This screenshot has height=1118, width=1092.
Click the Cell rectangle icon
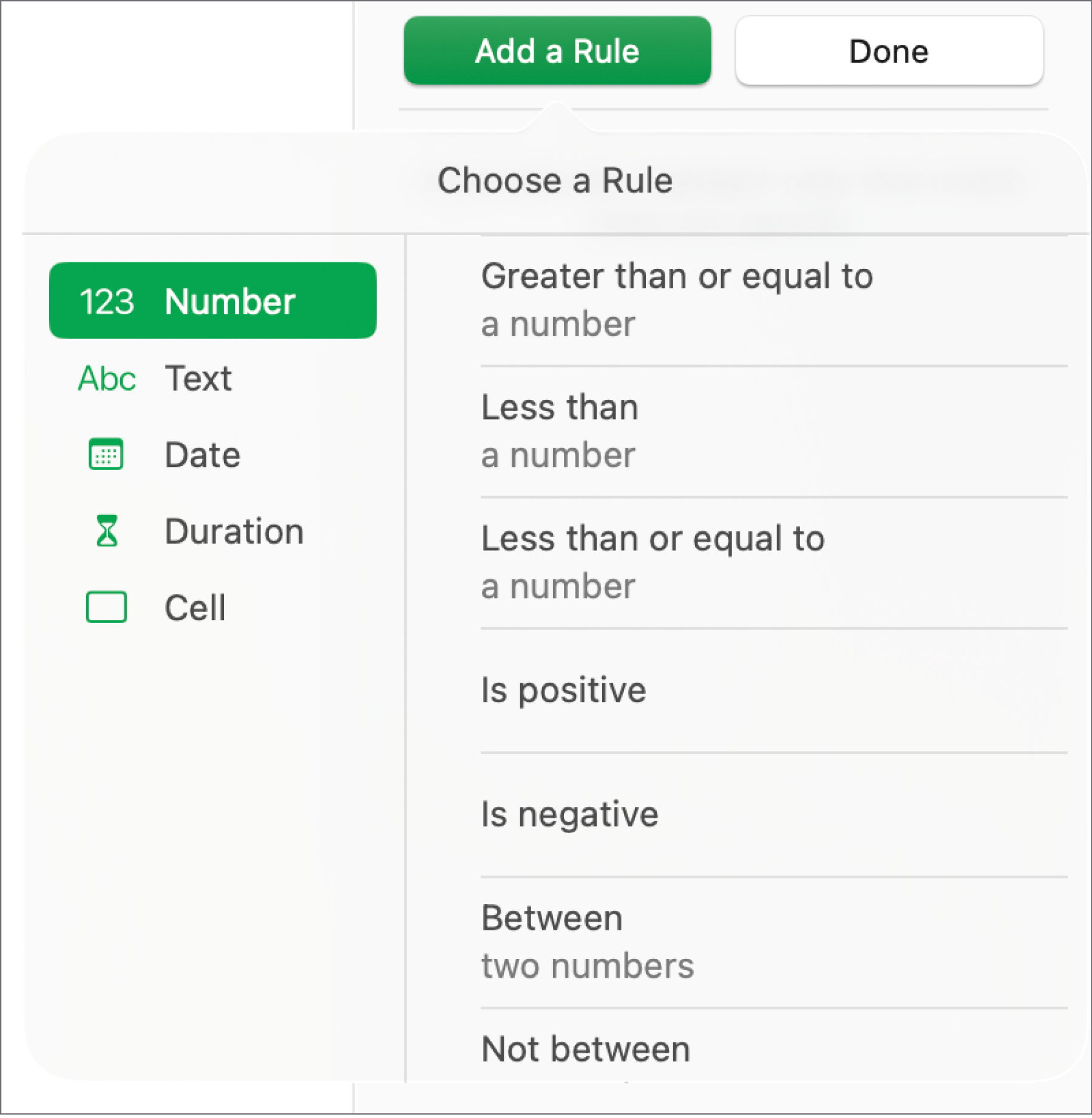click(x=106, y=607)
